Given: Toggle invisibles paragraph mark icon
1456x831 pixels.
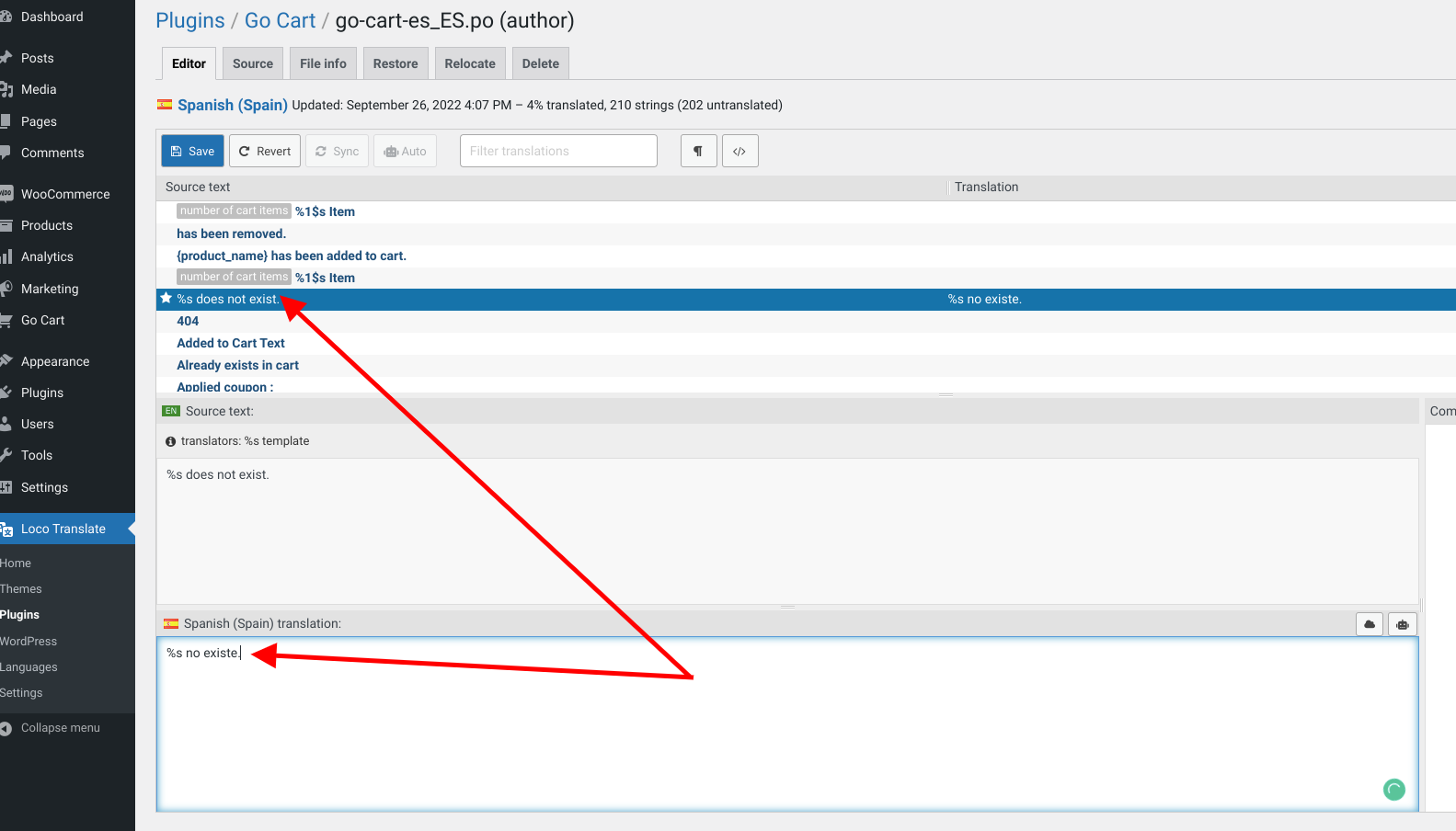Looking at the screenshot, I should coord(698,151).
